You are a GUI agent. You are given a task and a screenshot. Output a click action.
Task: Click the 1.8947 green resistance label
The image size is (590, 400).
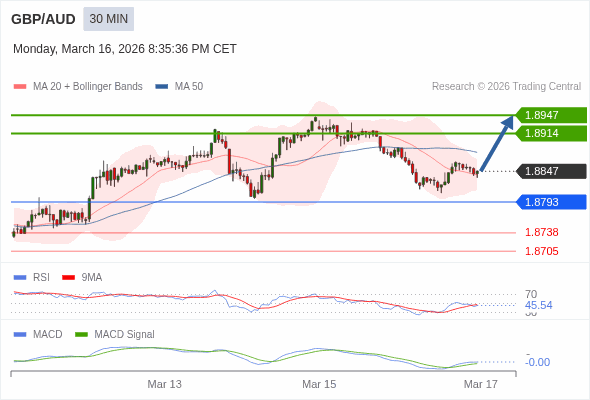(x=551, y=115)
